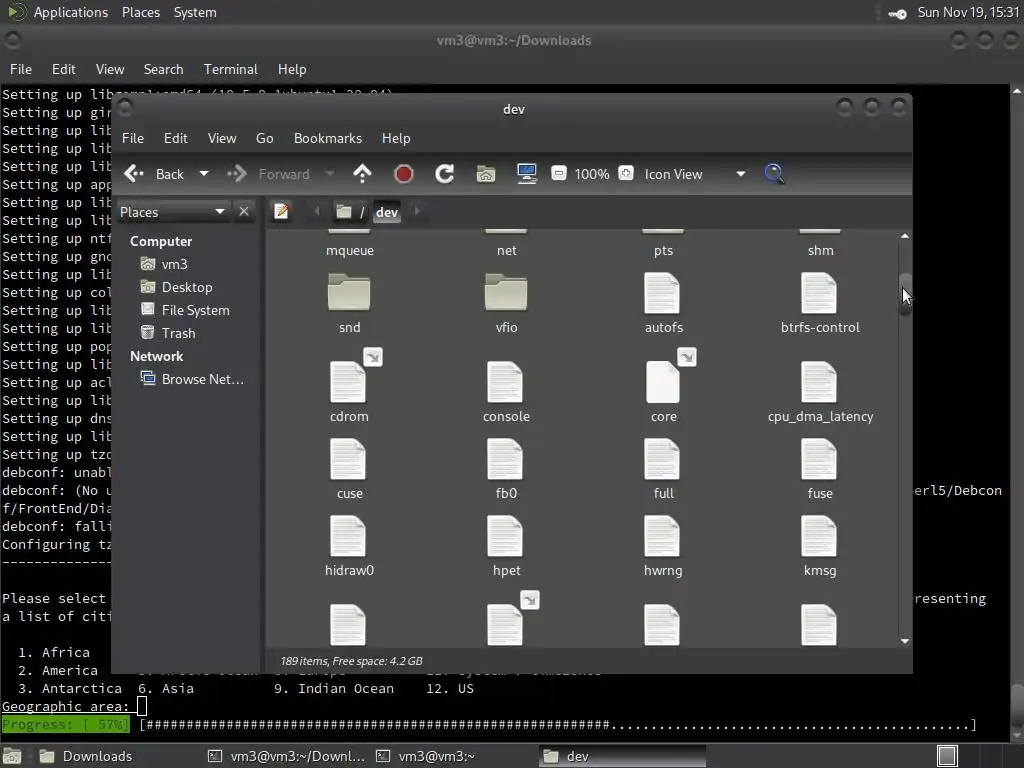Click the clock in top panel
Image resolution: width=1024 pixels, height=768 pixels.
coord(968,12)
